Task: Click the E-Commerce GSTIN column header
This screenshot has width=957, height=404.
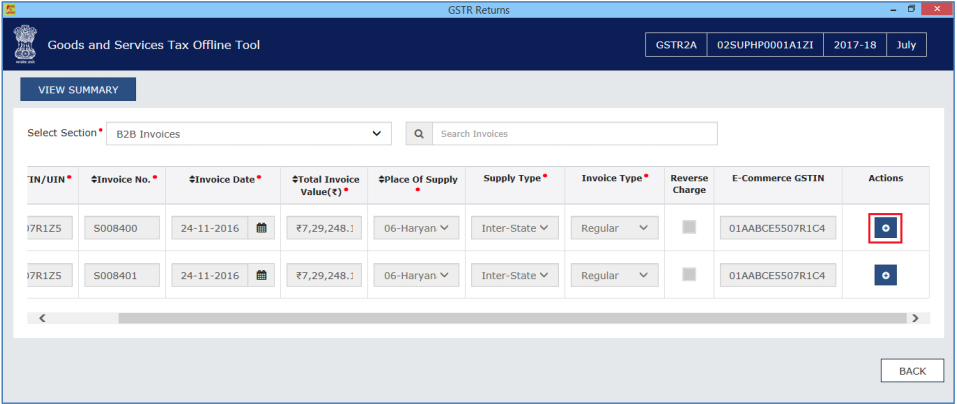Action: point(778,178)
